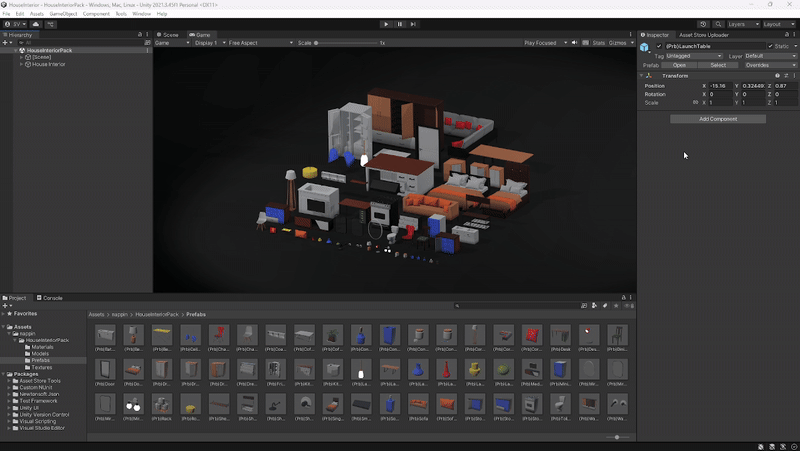The height and width of the screenshot is (451, 800).
Task: Click the Game view Scale slider handle
Action: 316,43
